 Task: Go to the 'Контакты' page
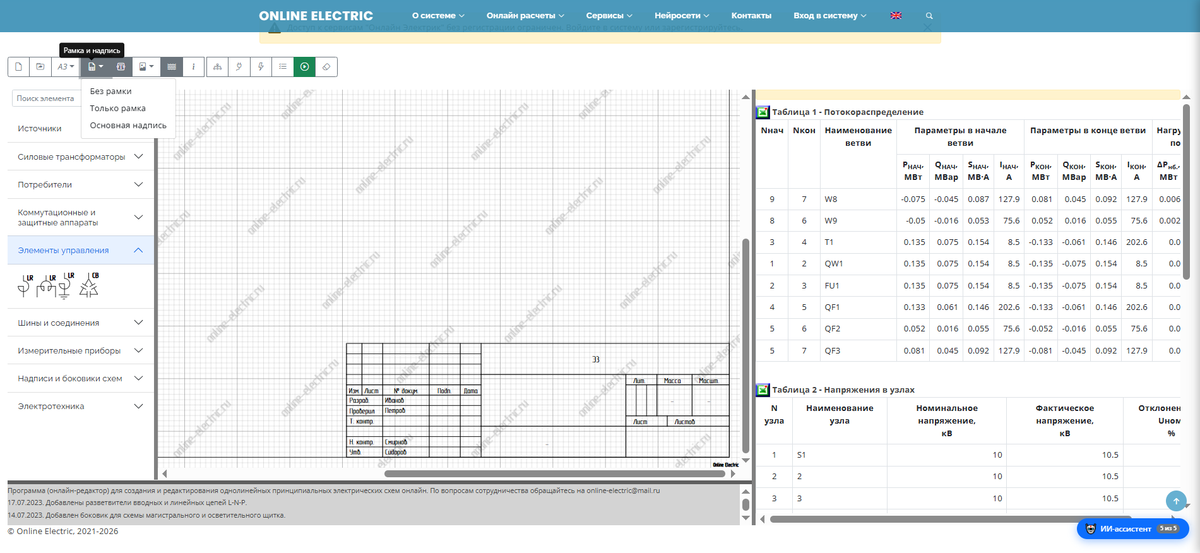[x=751, y=16]
